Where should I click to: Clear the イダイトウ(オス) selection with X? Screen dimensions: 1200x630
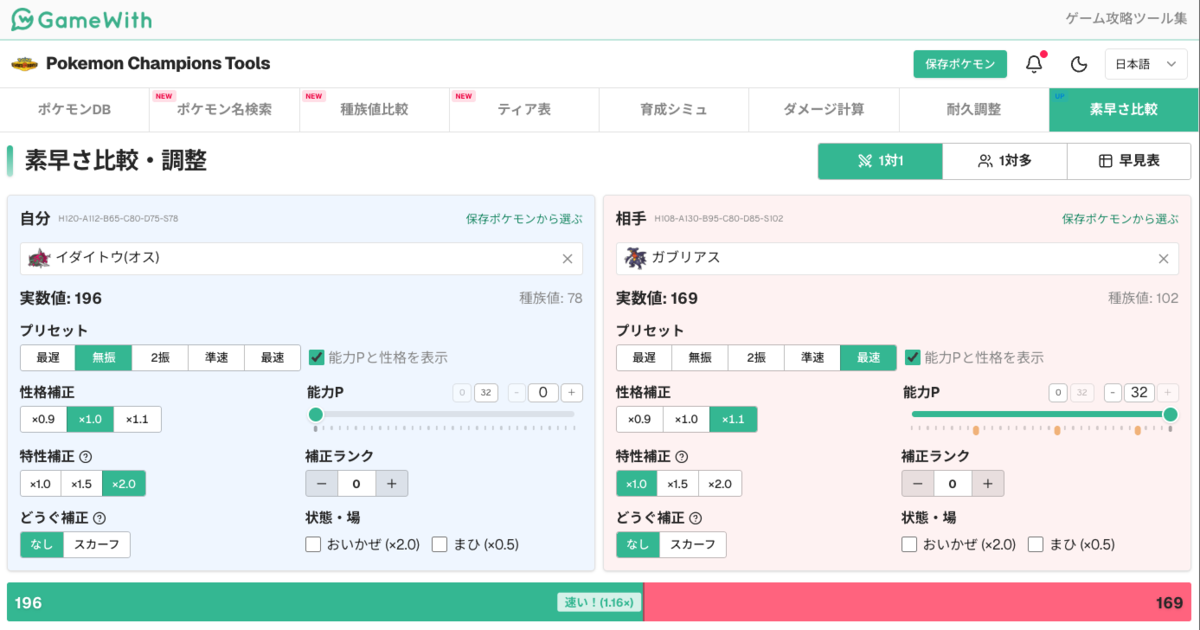pyautogui.click(x=567, y=258)
